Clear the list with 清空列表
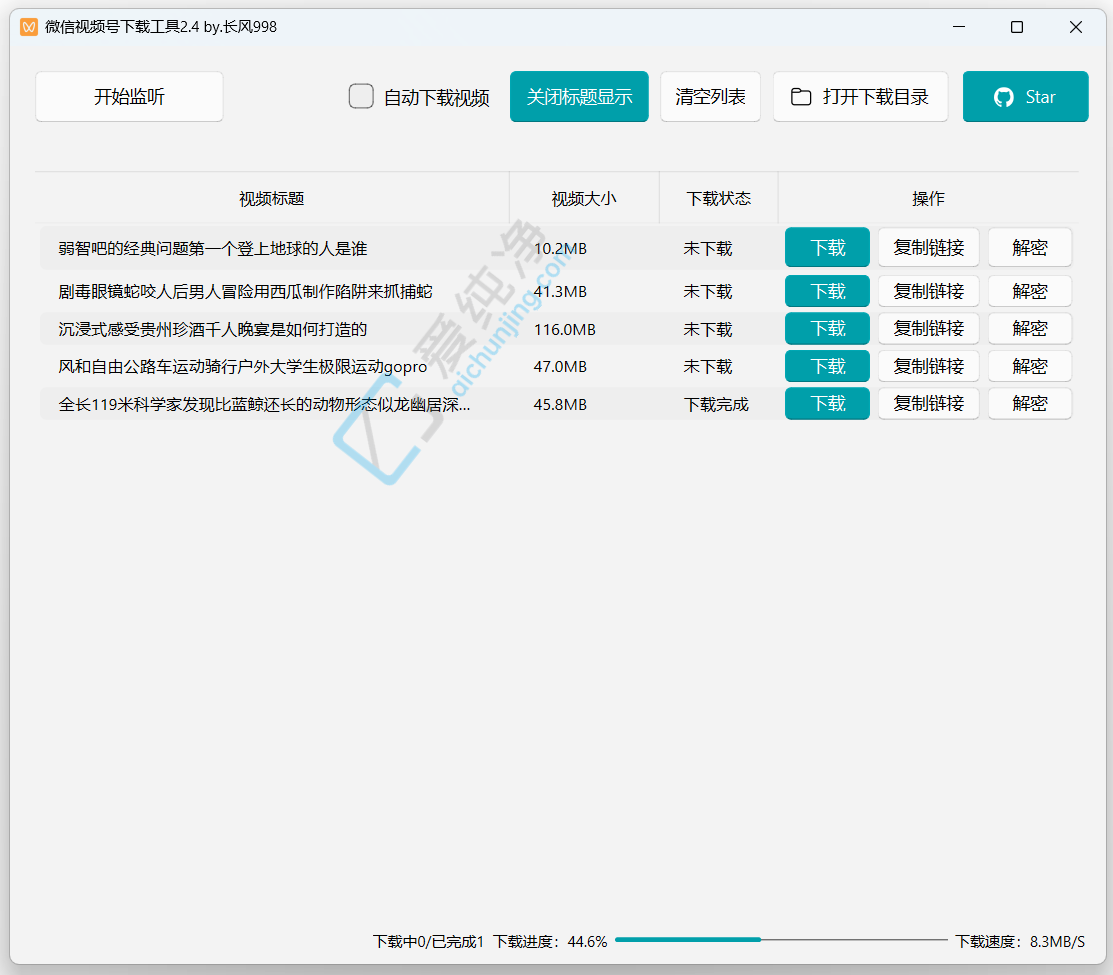 pyautogui.click(x=710, y=97)
